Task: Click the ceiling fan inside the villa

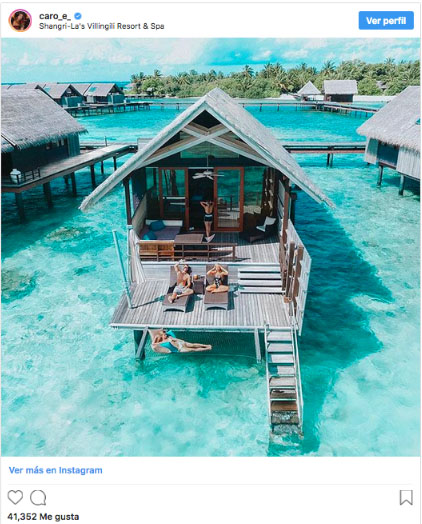Action: [207, 174]
